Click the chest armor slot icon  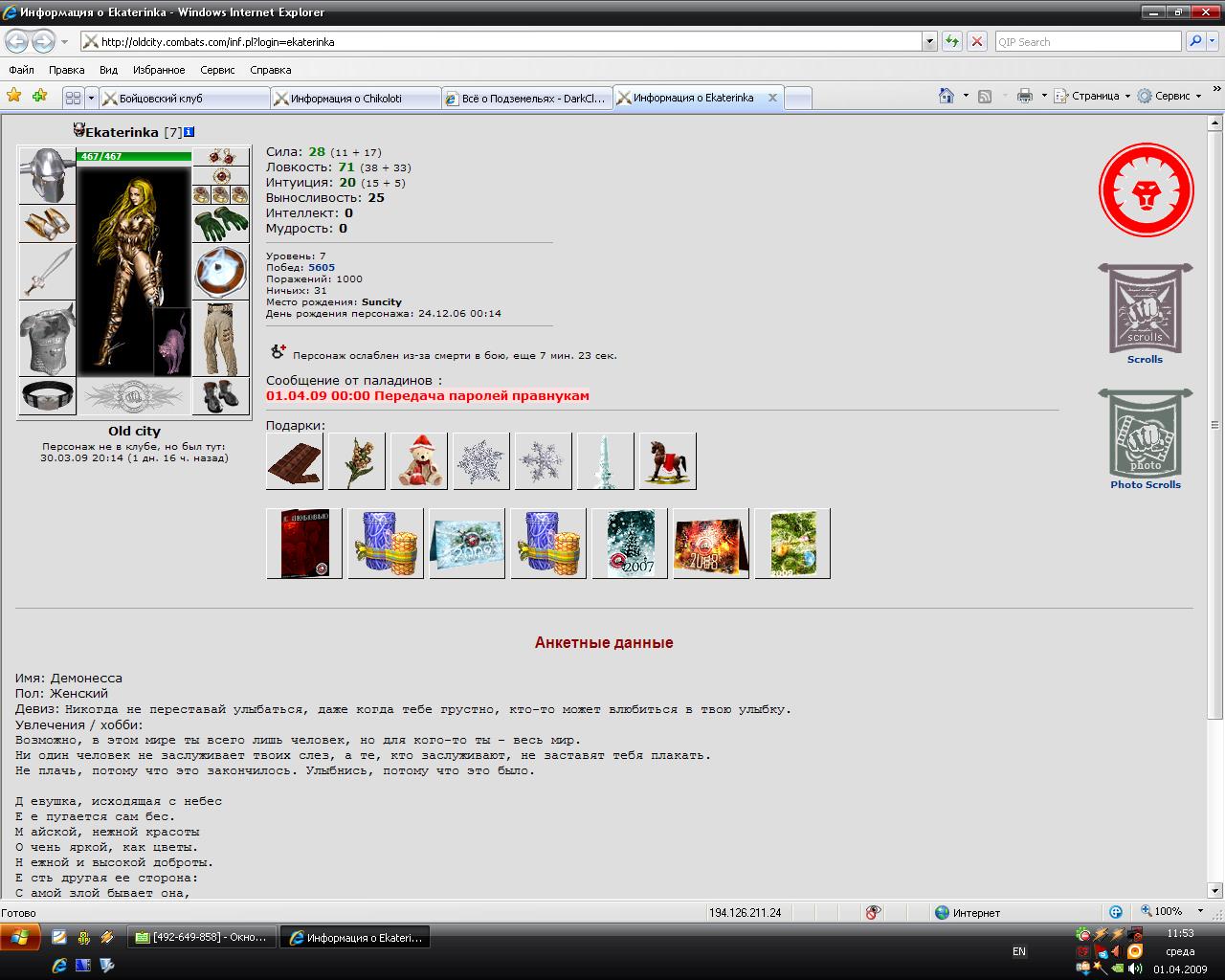tap(47, 339)
